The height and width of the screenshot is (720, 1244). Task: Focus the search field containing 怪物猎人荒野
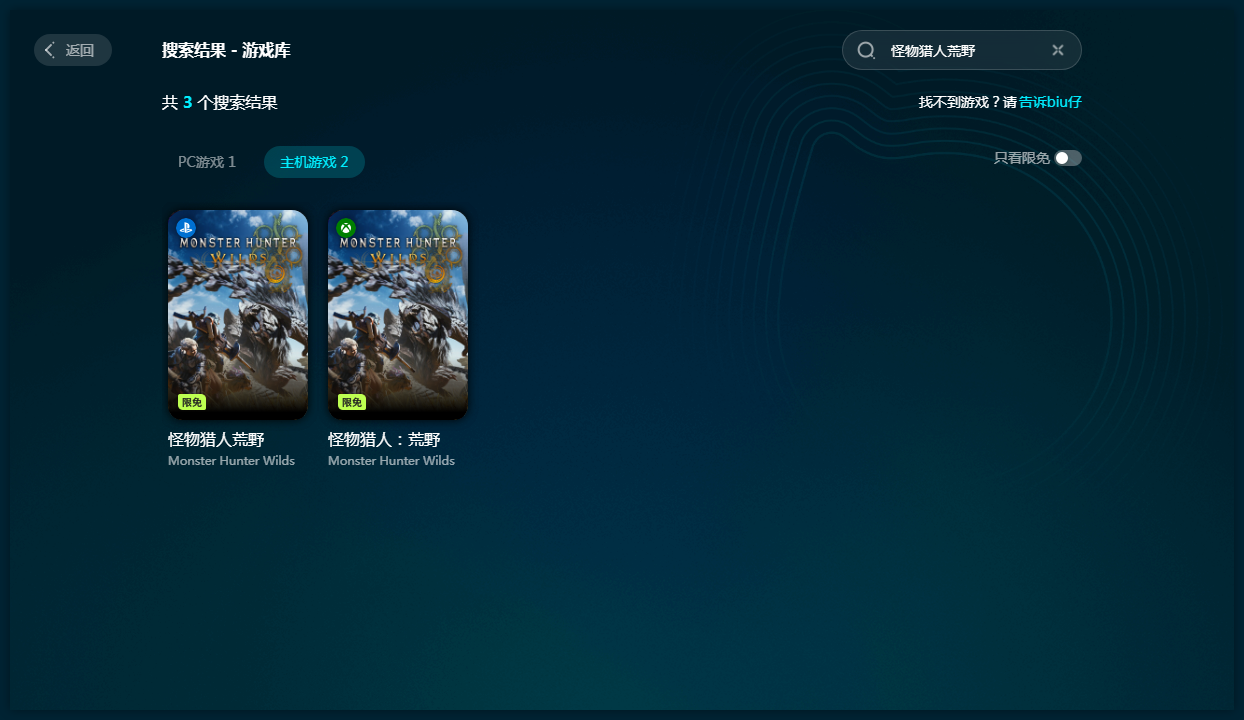[962, 50]
